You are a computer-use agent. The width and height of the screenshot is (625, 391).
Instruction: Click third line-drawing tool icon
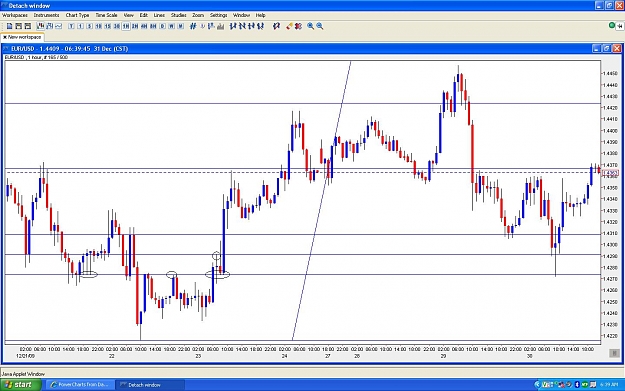pos(252,26)
